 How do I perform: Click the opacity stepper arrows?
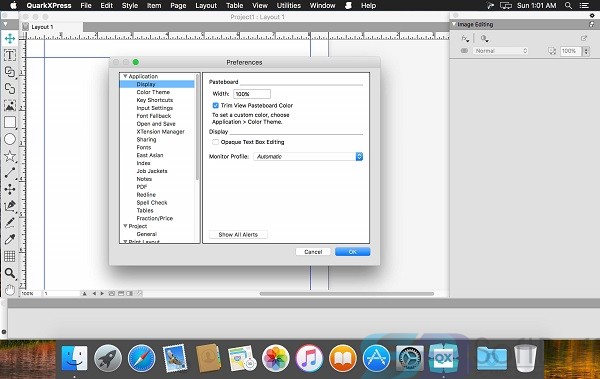(586, 51)
